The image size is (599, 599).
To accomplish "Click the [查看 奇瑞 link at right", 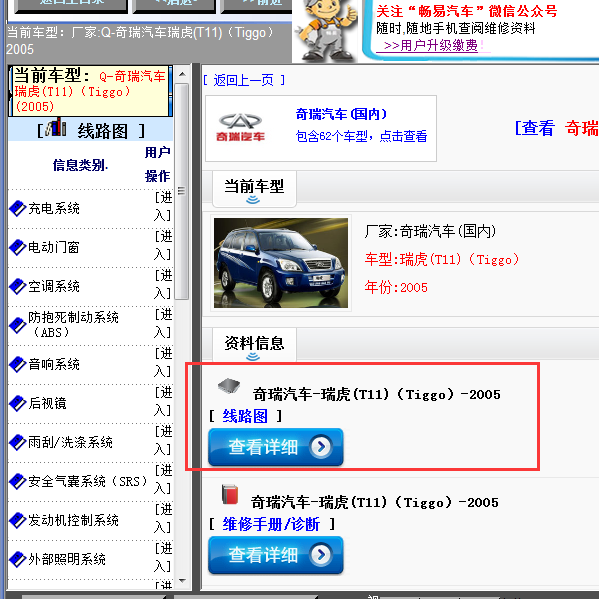I will tap(556, 128).
